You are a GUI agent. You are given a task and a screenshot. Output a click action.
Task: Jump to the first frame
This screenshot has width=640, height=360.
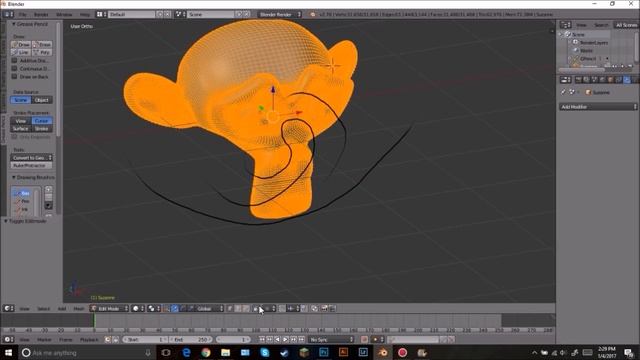click(262, 340)
